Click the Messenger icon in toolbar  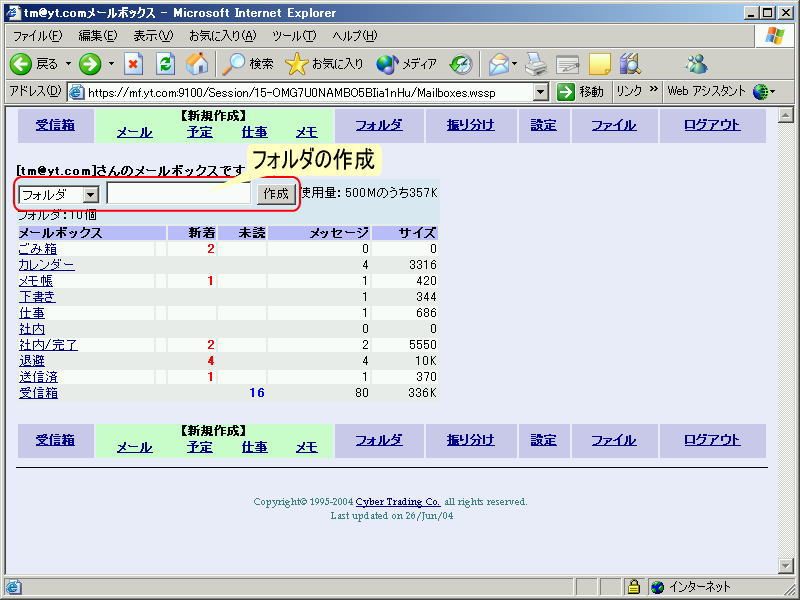[696, 64]
